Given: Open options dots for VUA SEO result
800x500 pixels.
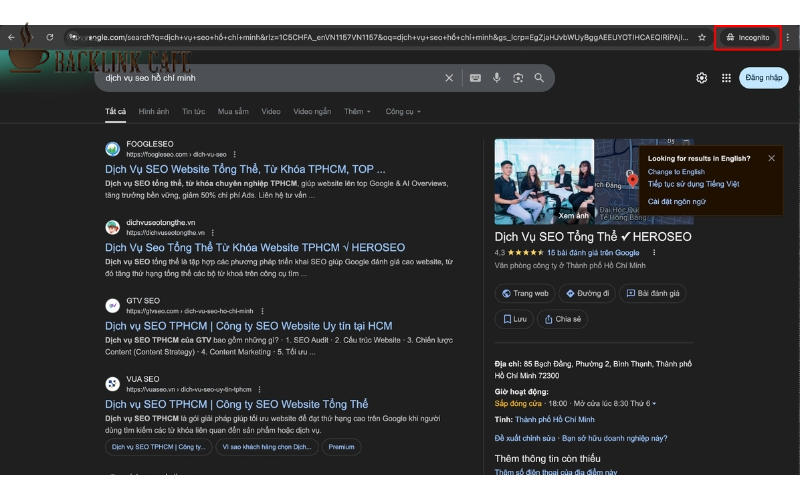Looking at the screenshot, I should tap(260, 389).
